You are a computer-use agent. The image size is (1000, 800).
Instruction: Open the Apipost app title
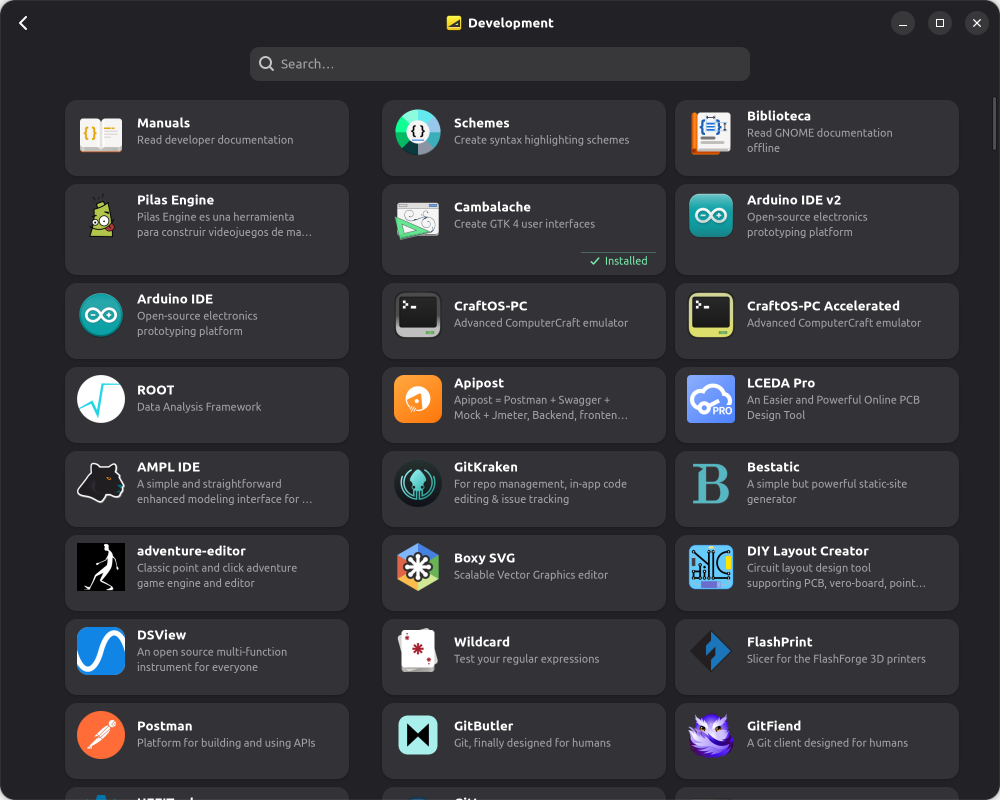tap(479, 383)
